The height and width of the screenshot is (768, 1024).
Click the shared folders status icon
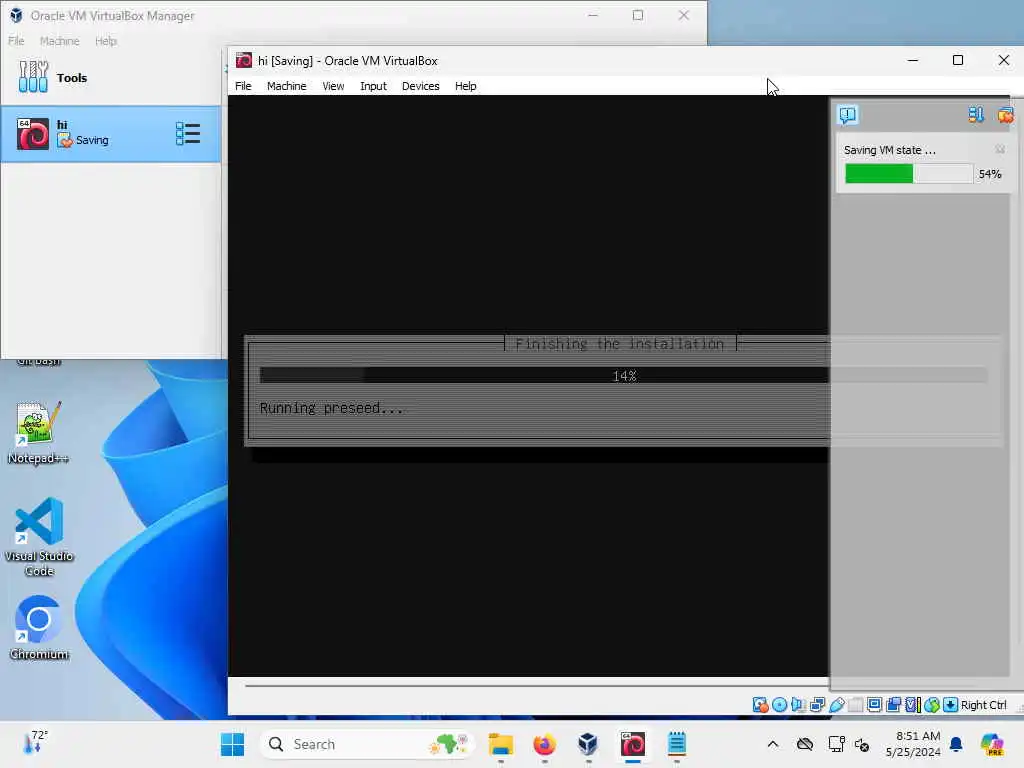(x=855, y=705)
